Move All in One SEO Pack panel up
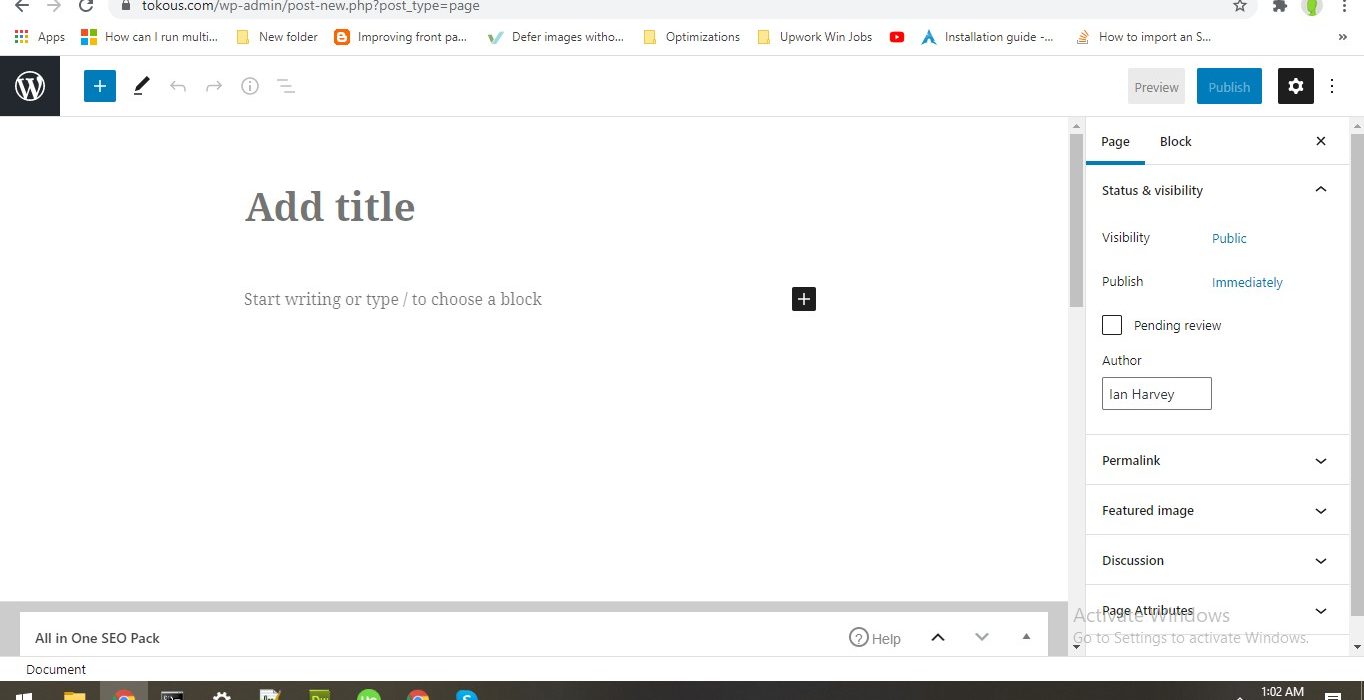This screenshot has width=1364, height=700. pos(938,637)
